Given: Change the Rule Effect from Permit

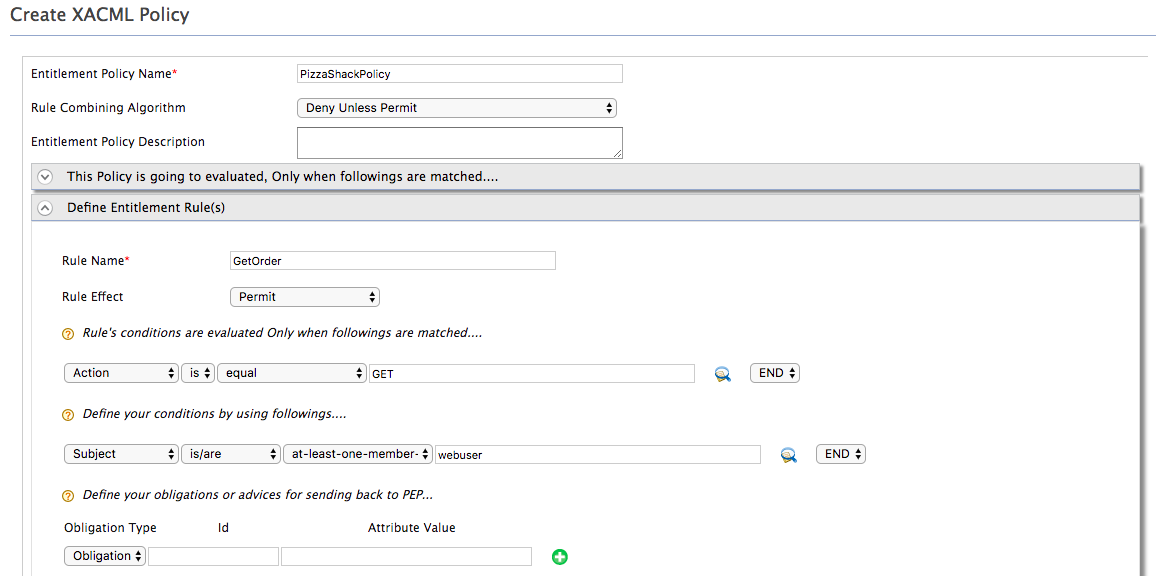Looking at the screenshot, I should point(304,296).
